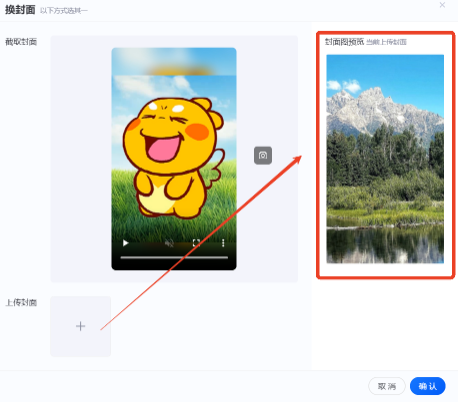The width and height of the screenshot is (458, 402).
Task: Play the video in the cover capture player
Action: pyautogui.click(x=126, y=243)
